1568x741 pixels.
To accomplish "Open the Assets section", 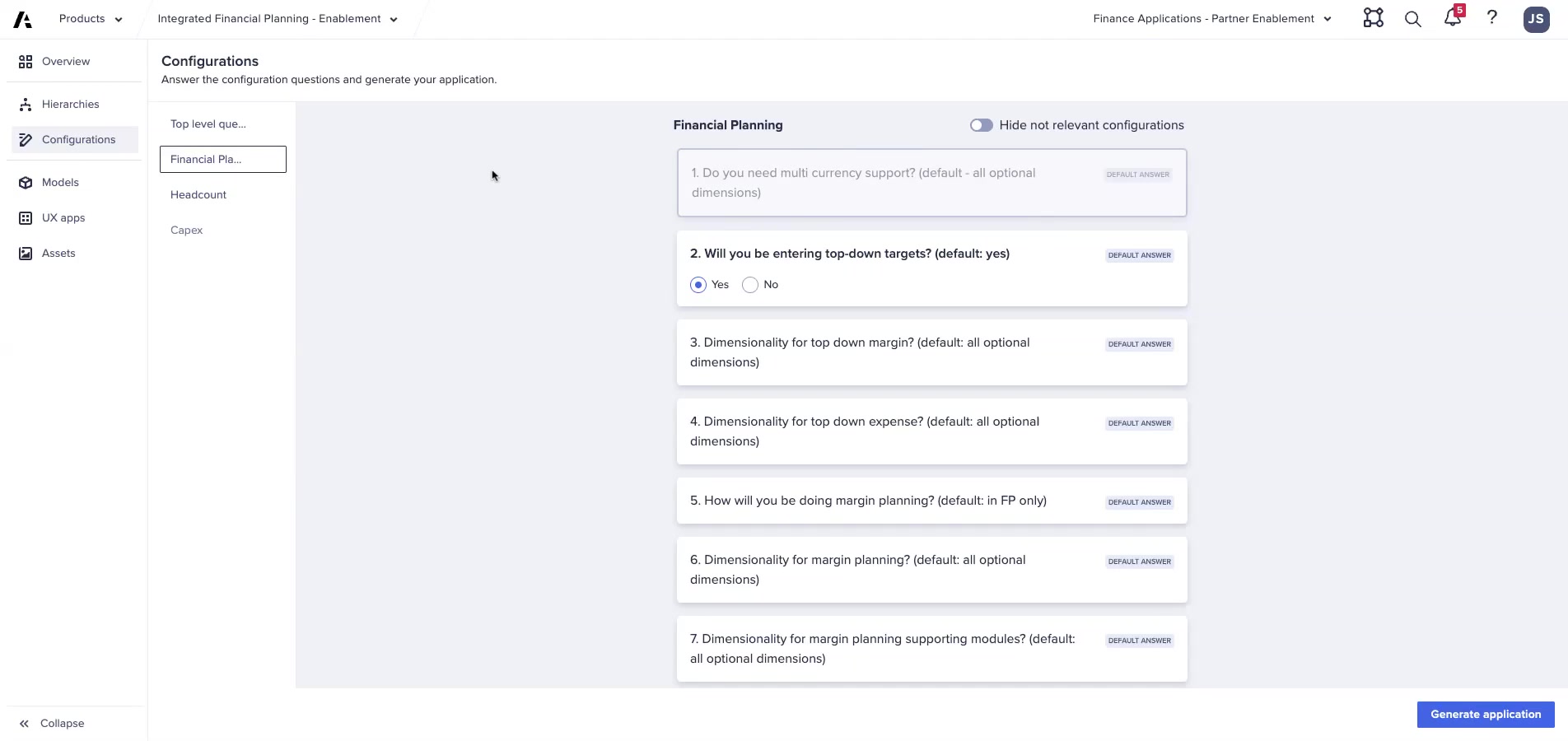I will coord(58,253).
